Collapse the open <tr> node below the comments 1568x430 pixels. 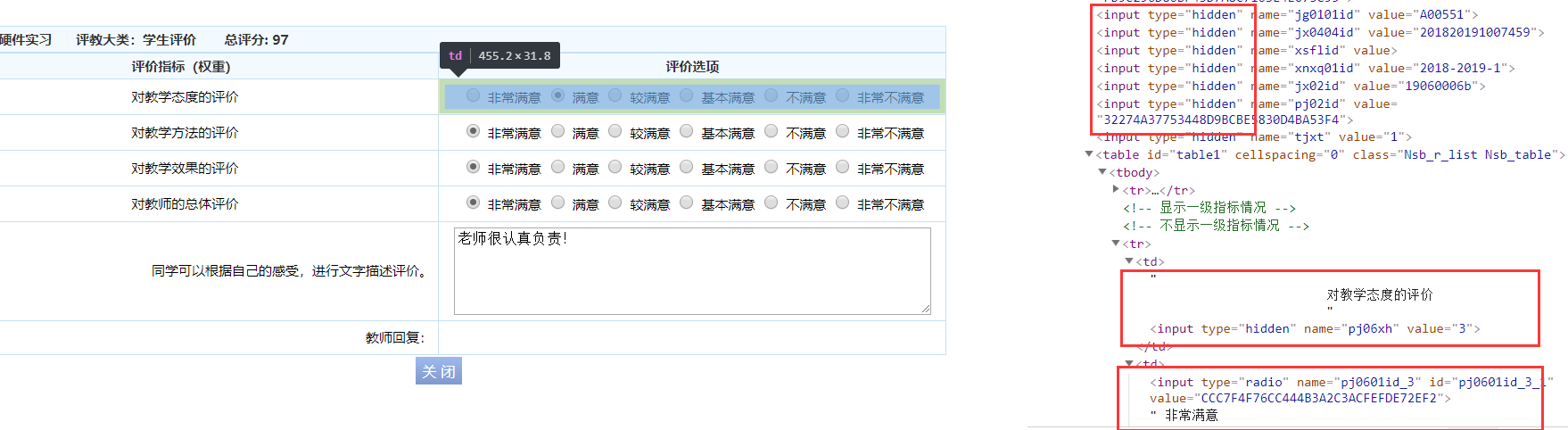click(1116, 244)
